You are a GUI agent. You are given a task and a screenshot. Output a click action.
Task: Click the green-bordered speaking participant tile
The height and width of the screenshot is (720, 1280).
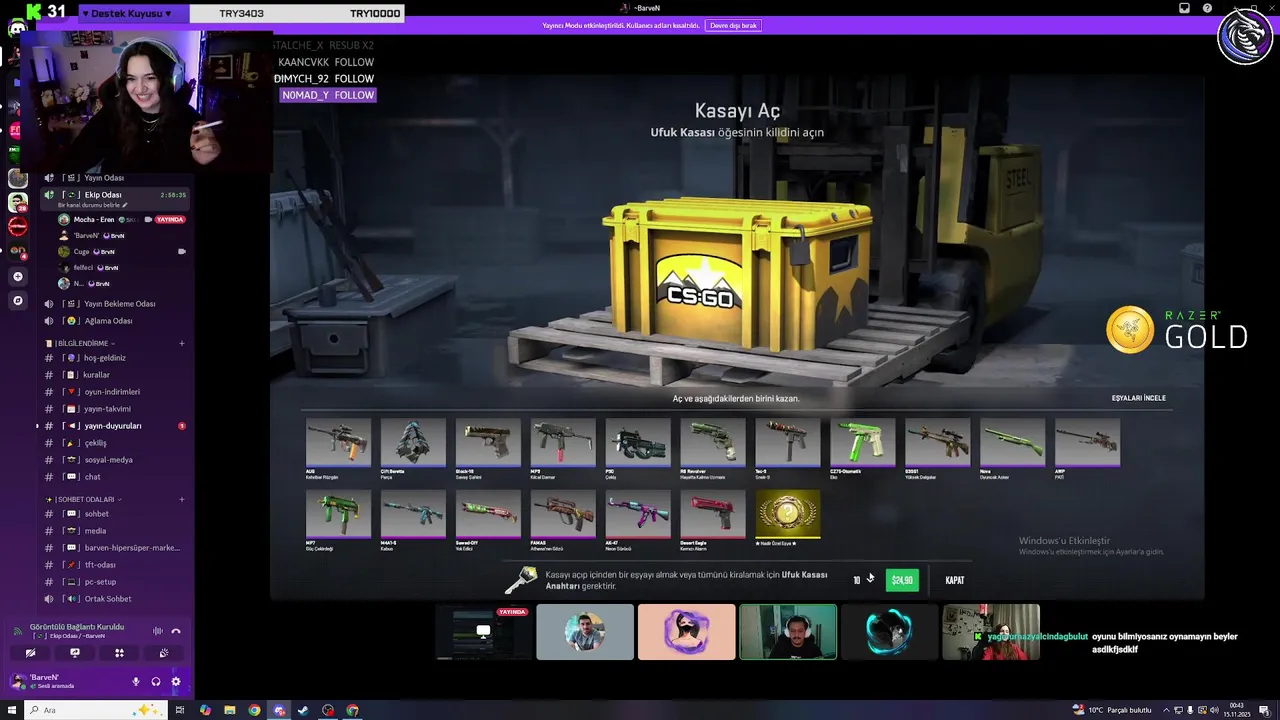[788, 632]
